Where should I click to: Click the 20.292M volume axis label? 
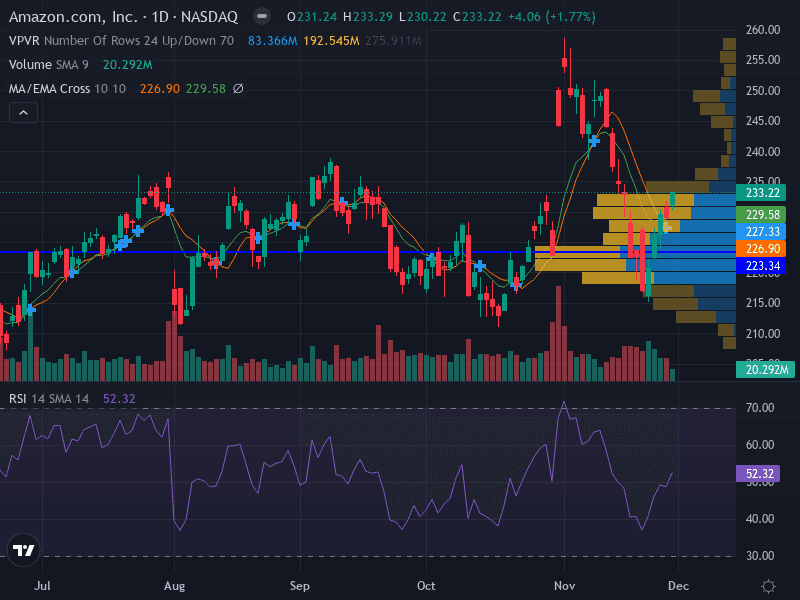(765, 369)
